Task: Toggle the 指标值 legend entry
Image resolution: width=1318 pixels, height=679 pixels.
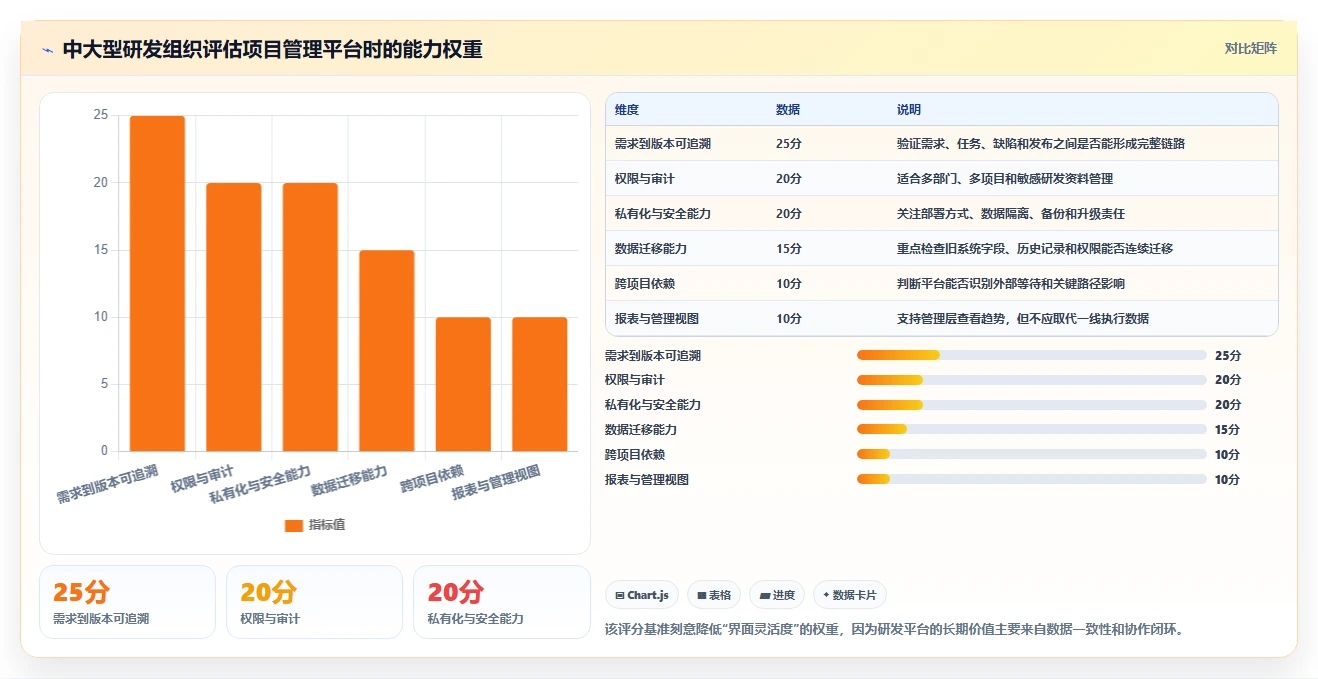Action: tap(315, 525)
